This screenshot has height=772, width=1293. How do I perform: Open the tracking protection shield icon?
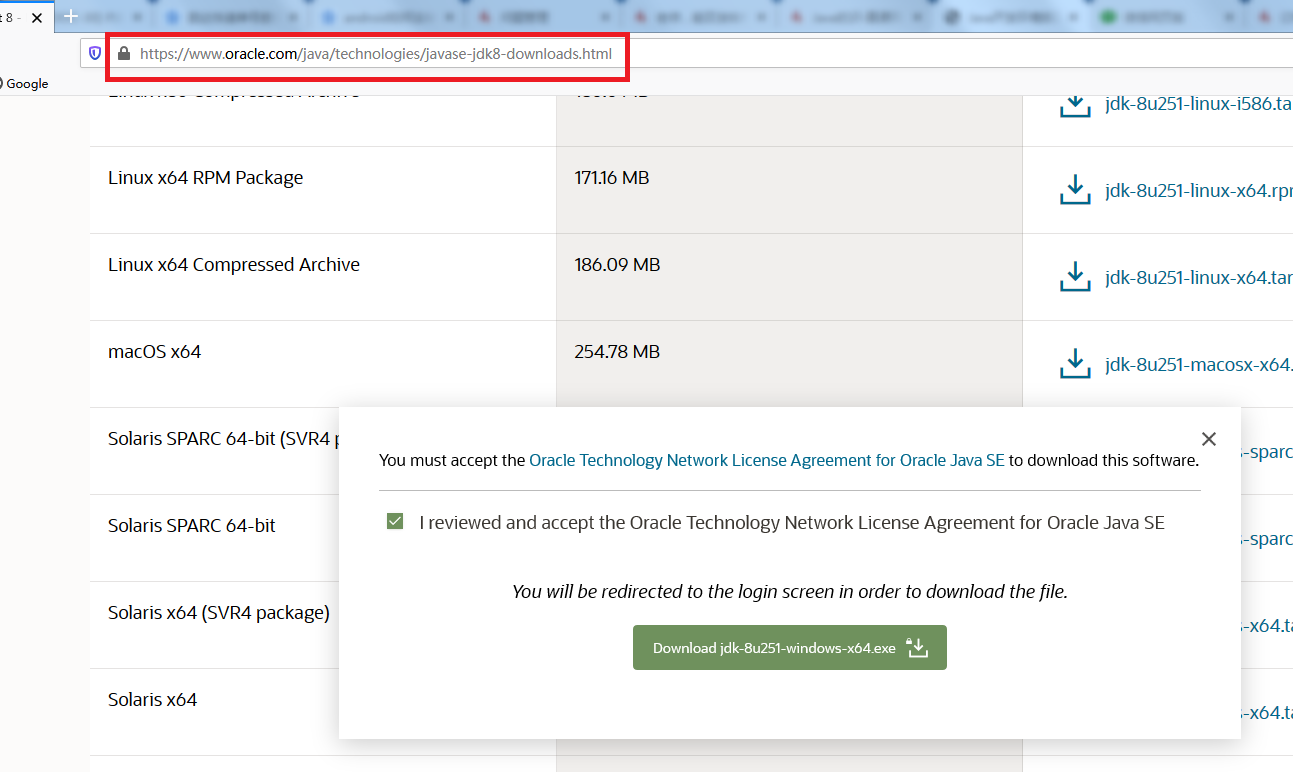[x=95, y=53]
